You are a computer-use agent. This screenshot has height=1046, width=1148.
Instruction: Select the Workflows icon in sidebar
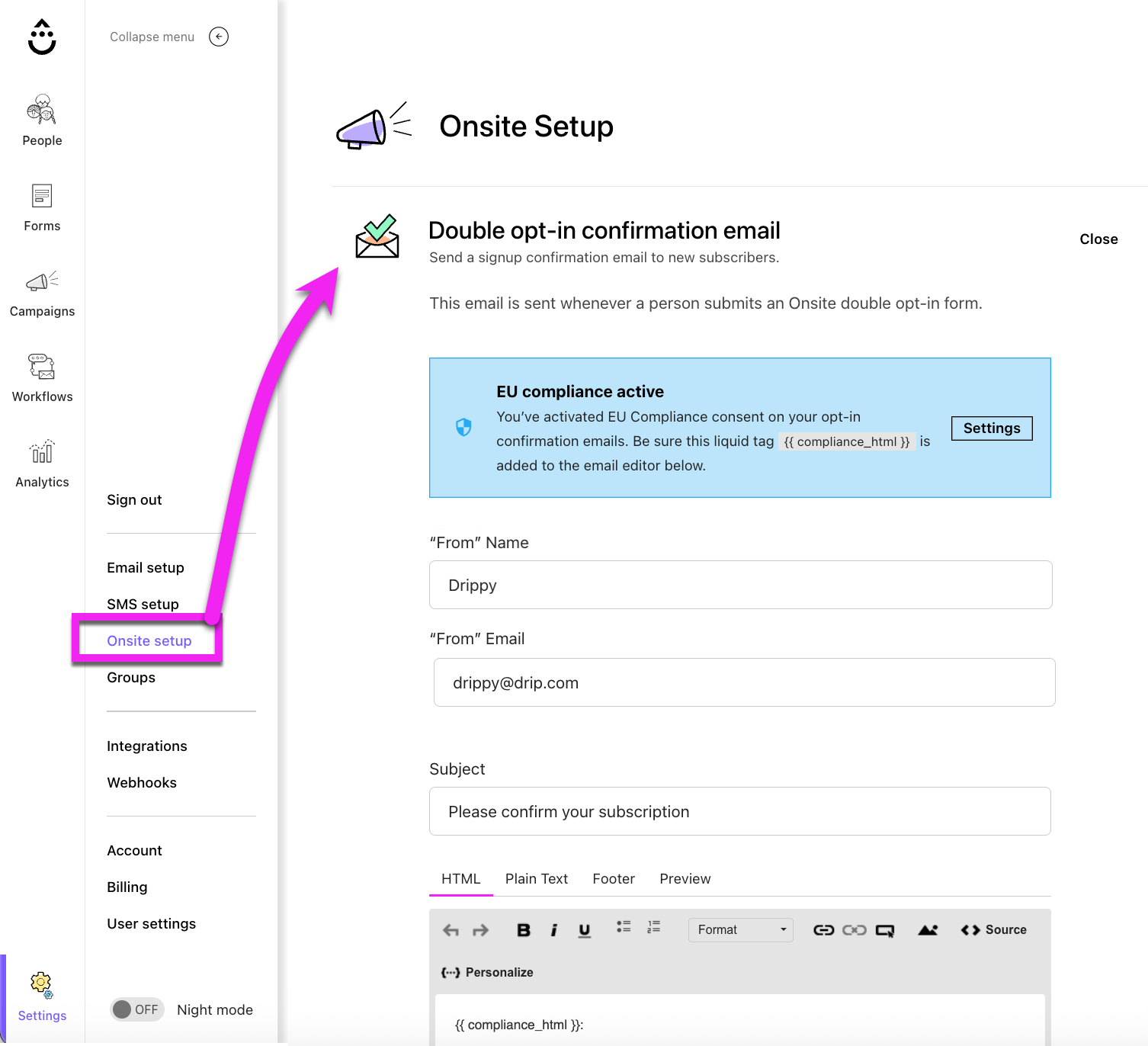pyautogui.click(x=42, y=368)
